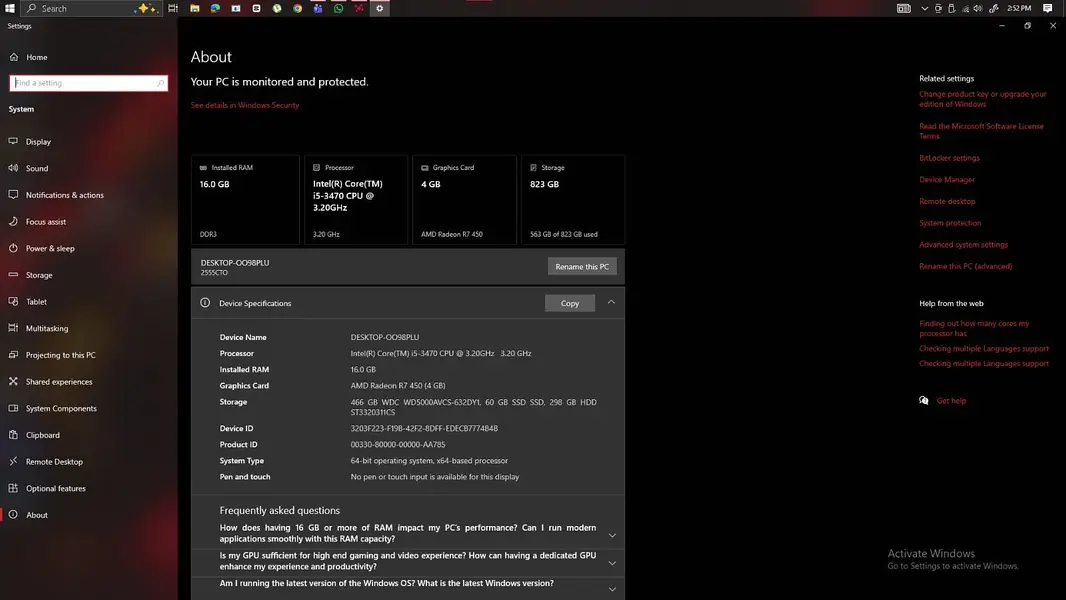
Task: Open the Optional features grid icon
Action: click(x=13, y=488)
